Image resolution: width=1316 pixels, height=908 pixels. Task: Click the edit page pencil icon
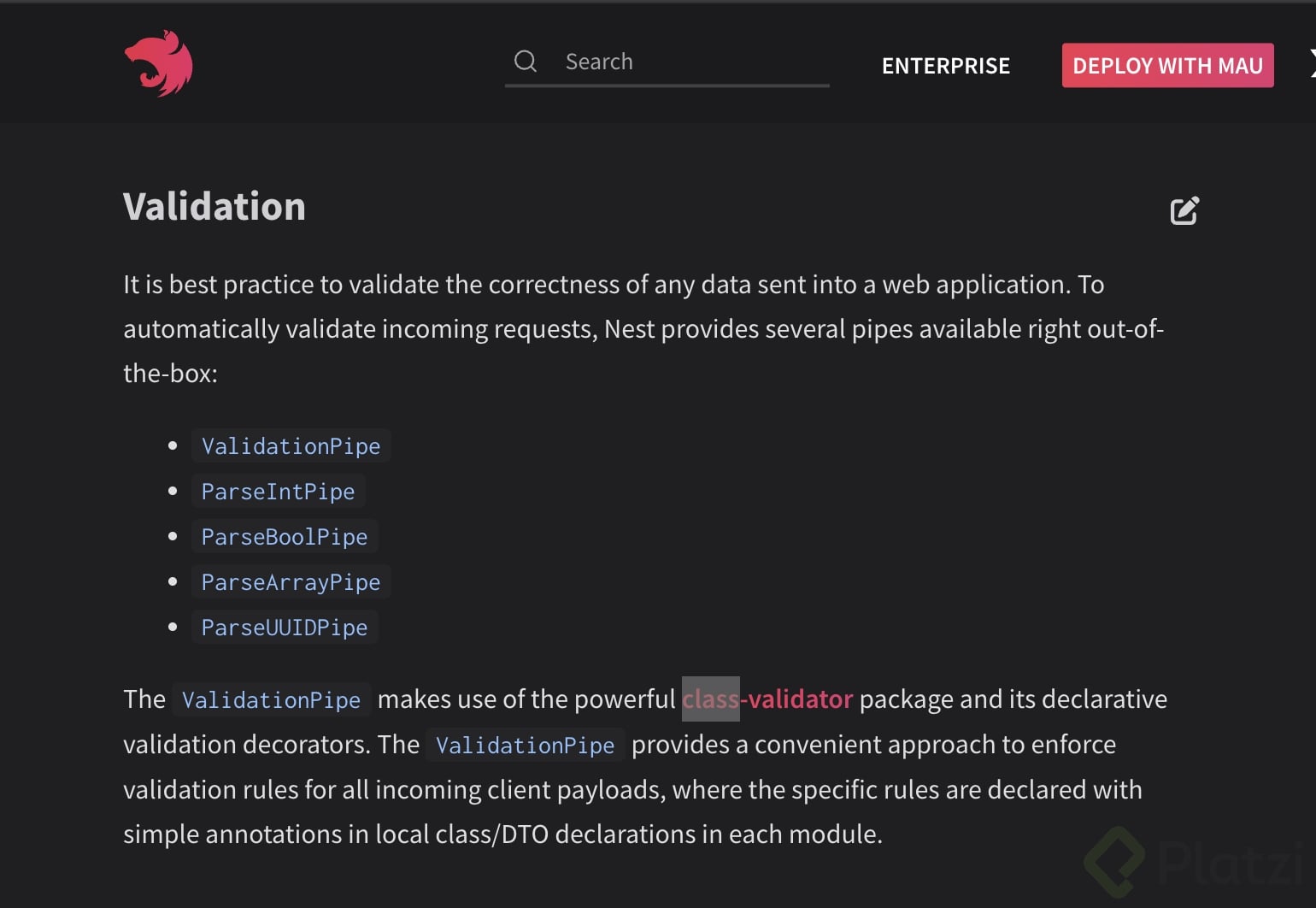pyautogui.click(x=1184, y=210)
